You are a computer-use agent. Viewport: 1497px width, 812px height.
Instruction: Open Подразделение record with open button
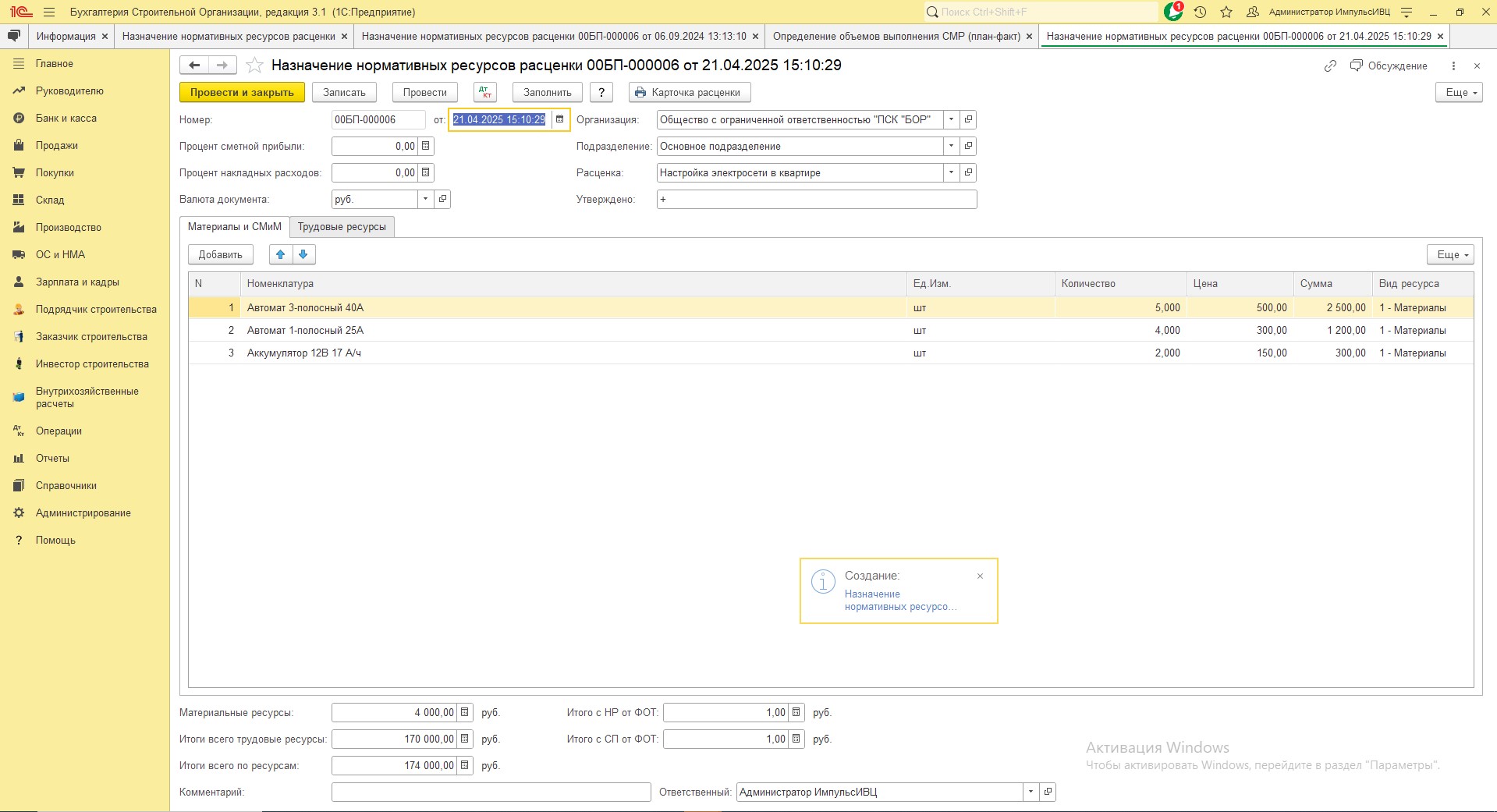click(968, 146)
